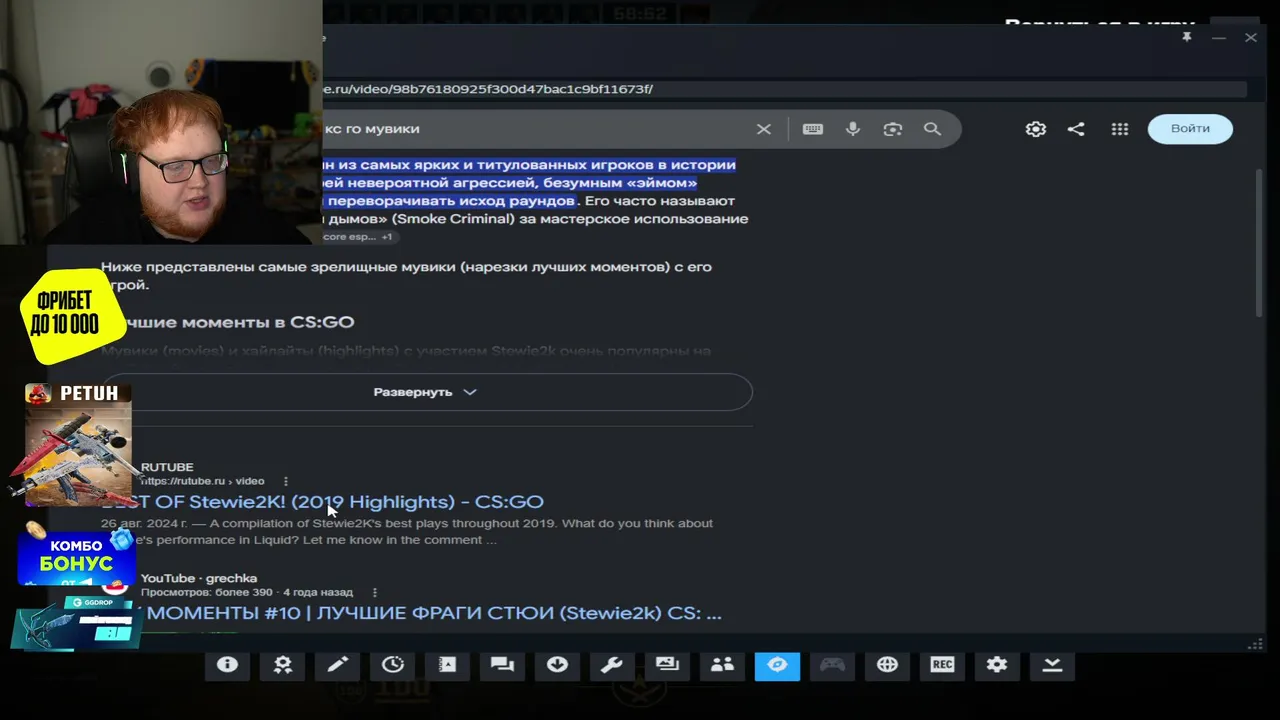The image size is (1280, 720).
Task: Pin the overlay browser window
Action: click(1187, 37)
